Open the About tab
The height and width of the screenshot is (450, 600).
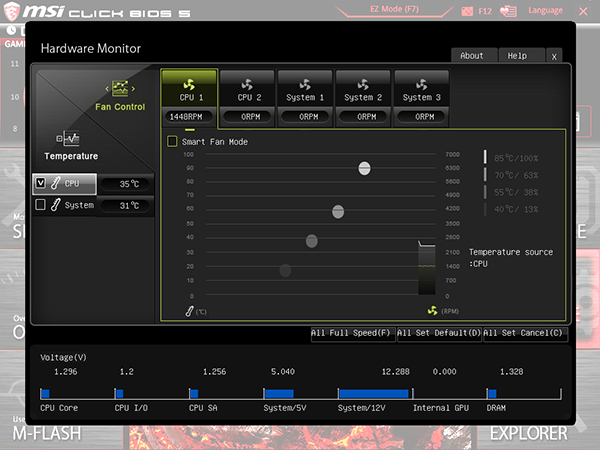(x=474, y=56)
